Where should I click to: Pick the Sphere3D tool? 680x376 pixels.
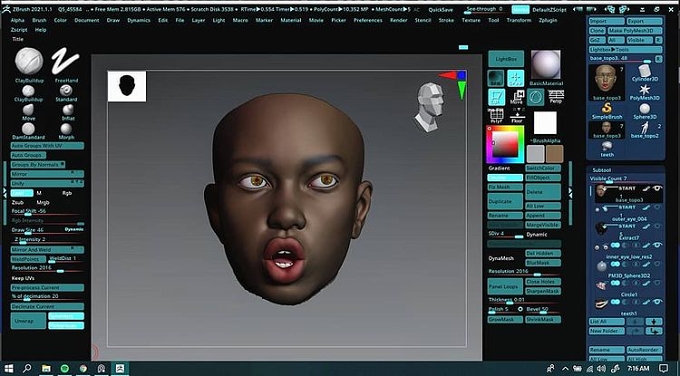644,110
